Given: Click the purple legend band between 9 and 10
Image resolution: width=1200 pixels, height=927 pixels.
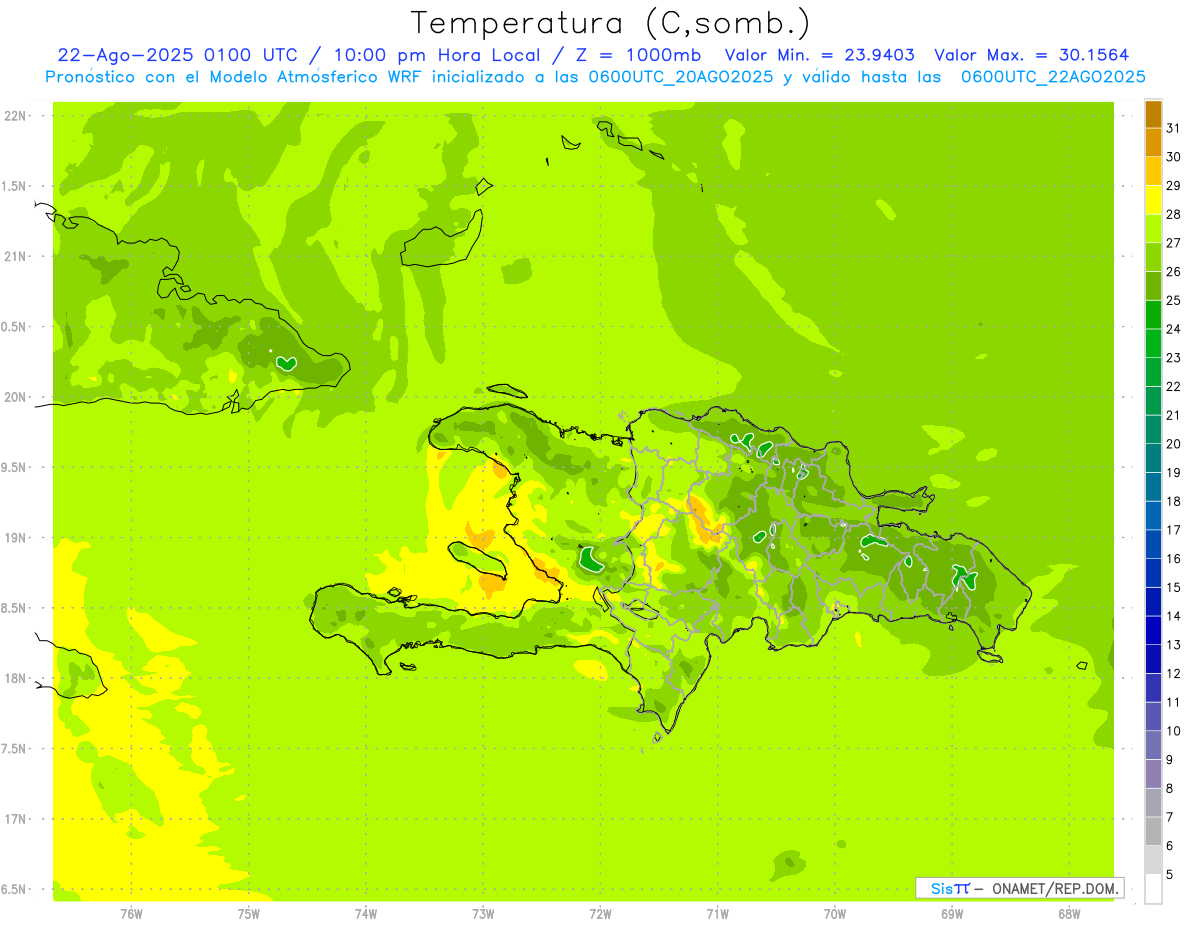Looking at the screenshot, I should [1153, 746].
